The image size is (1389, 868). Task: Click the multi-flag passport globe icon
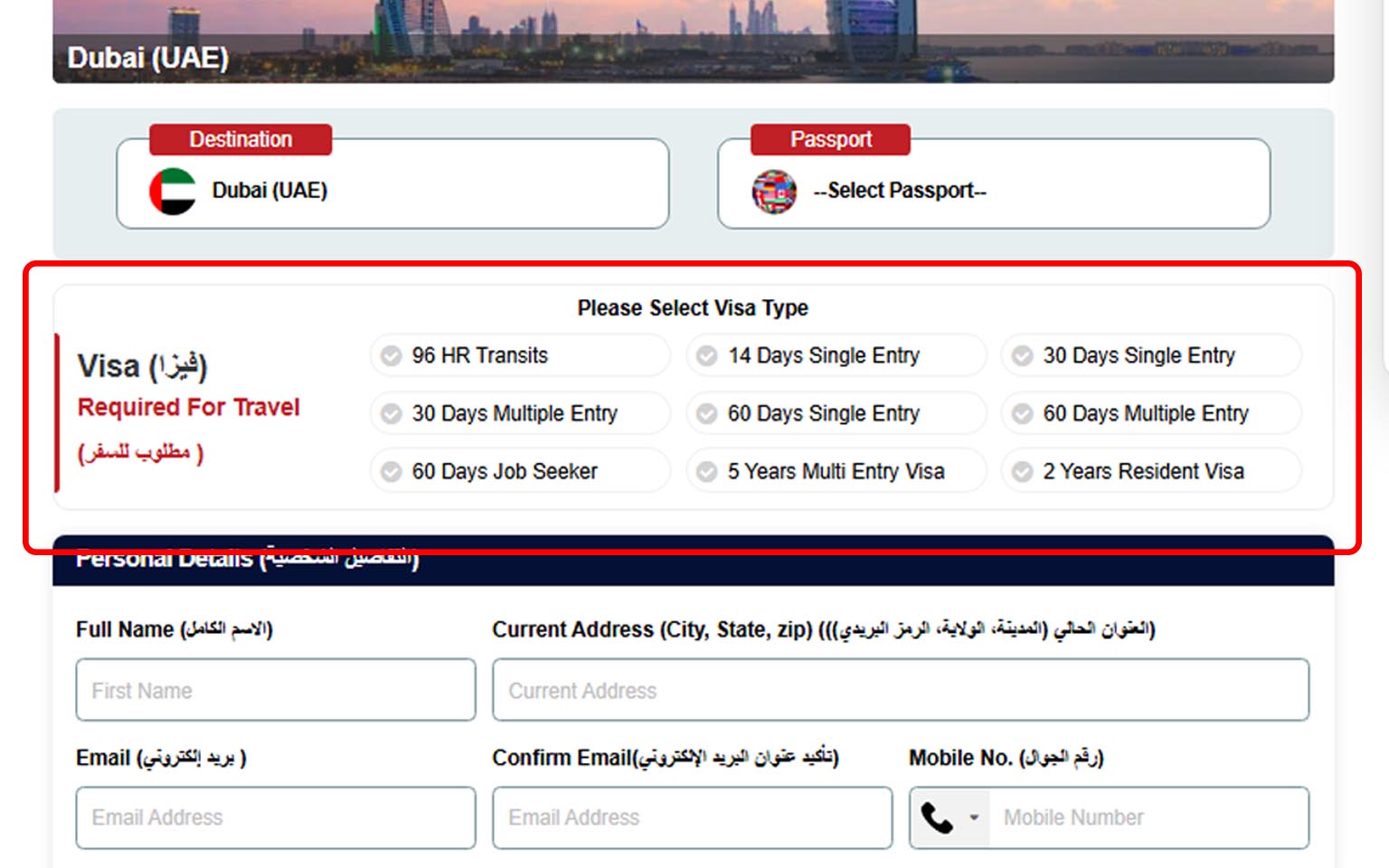[774, 191]
